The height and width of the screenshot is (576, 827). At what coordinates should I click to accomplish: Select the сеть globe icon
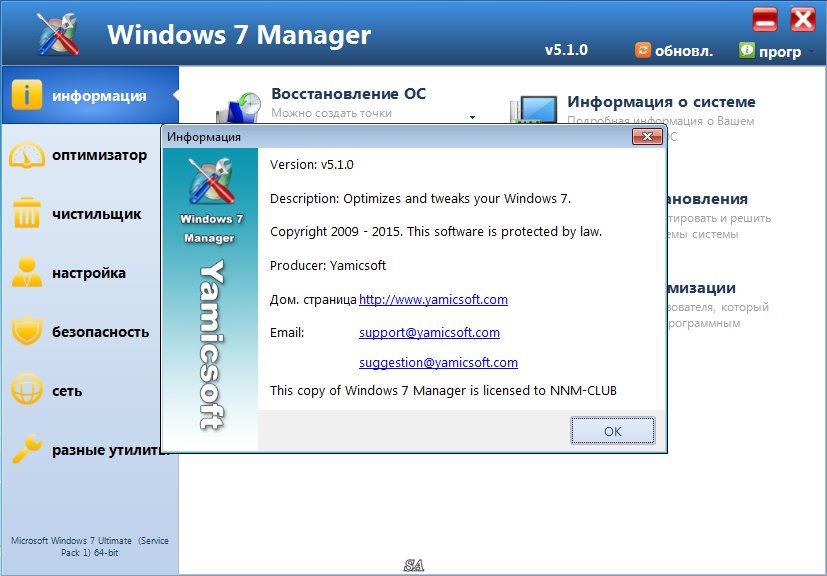click(26, 389)
